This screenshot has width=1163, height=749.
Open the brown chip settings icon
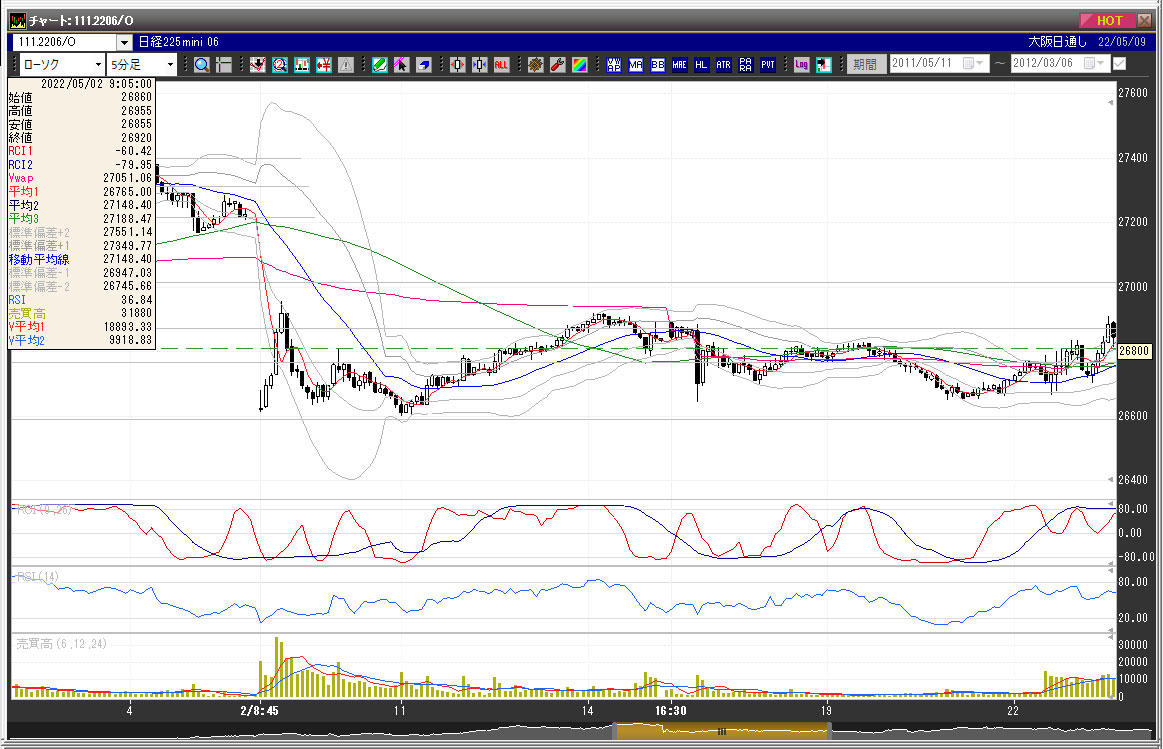[536, 65]
